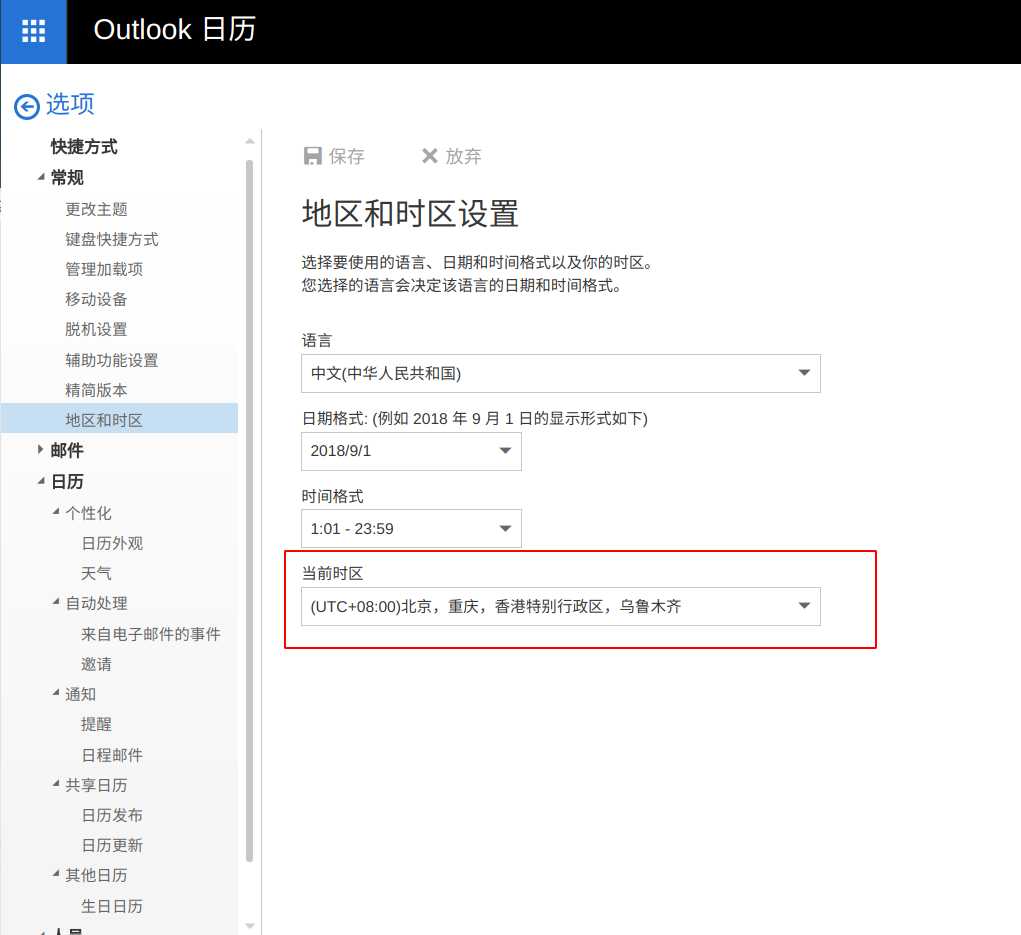Open the 日期格式 dropdown showing 2018/9/1
This screenshot has height=935, width=1021.
point(411,451)
